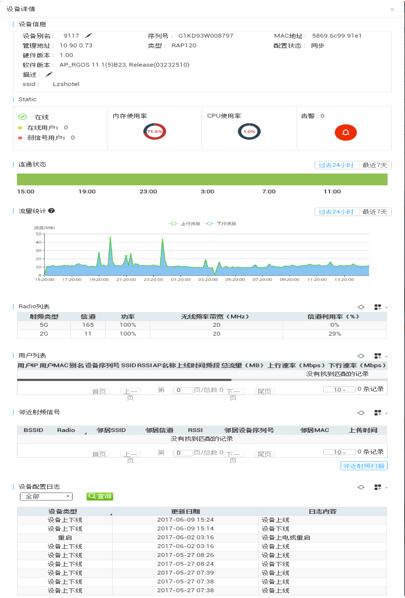Edit the description pencil icon
This screenshot has width=405, height=598.
(49, 74)
